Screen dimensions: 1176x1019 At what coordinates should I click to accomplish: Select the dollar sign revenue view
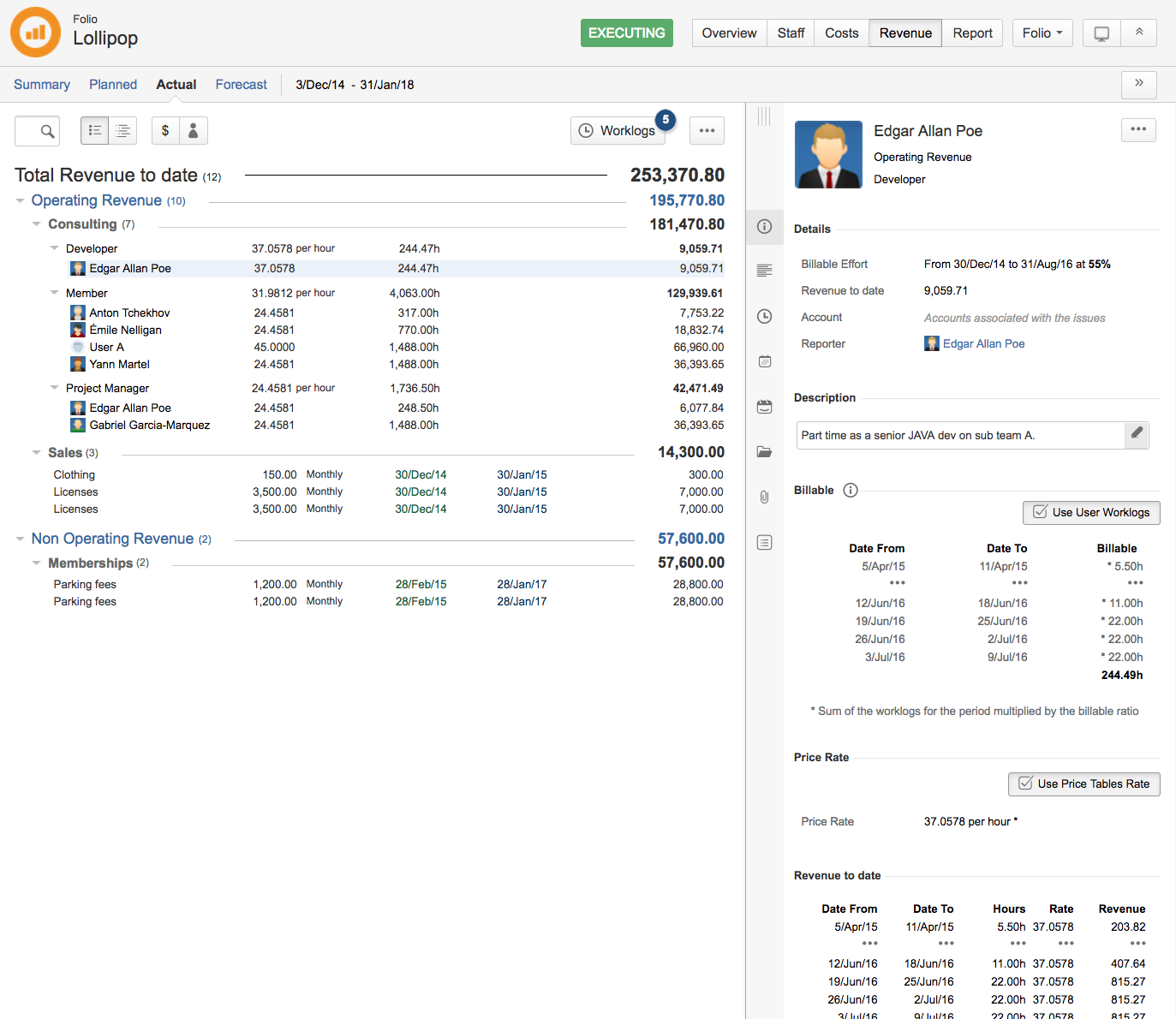pyautogui.click(x=165, y=131)
